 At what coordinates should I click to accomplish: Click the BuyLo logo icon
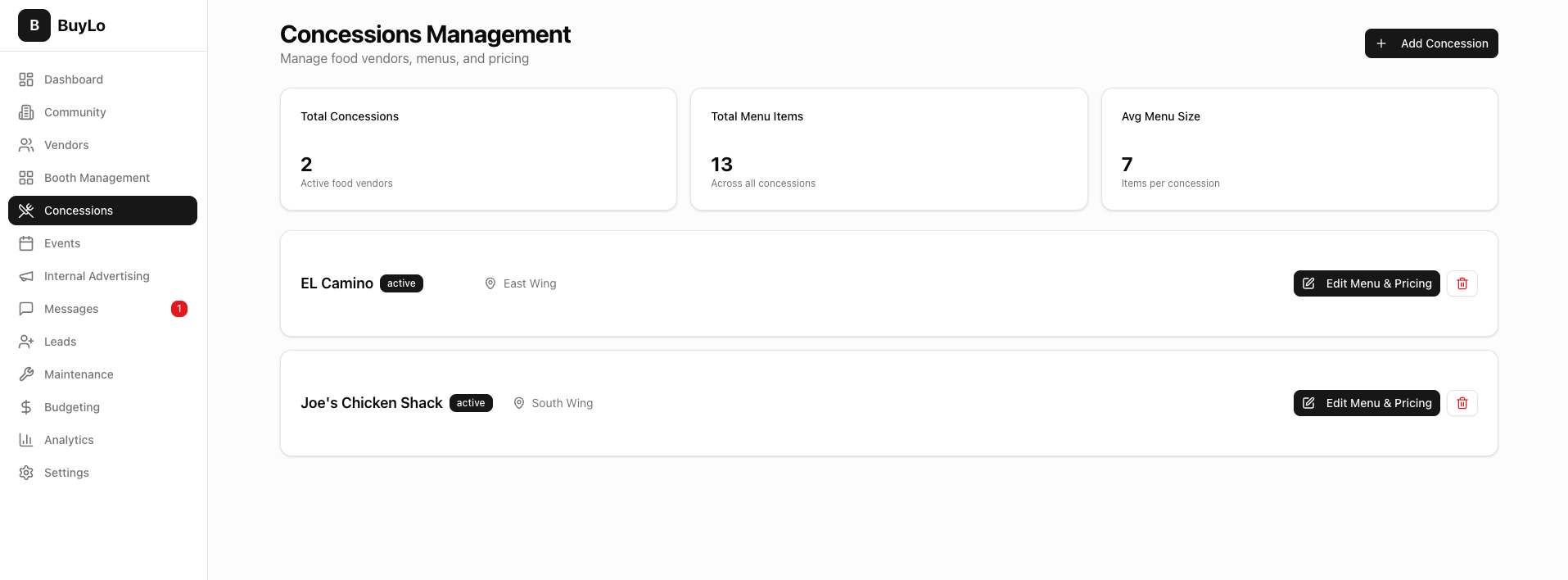point(34,25)
